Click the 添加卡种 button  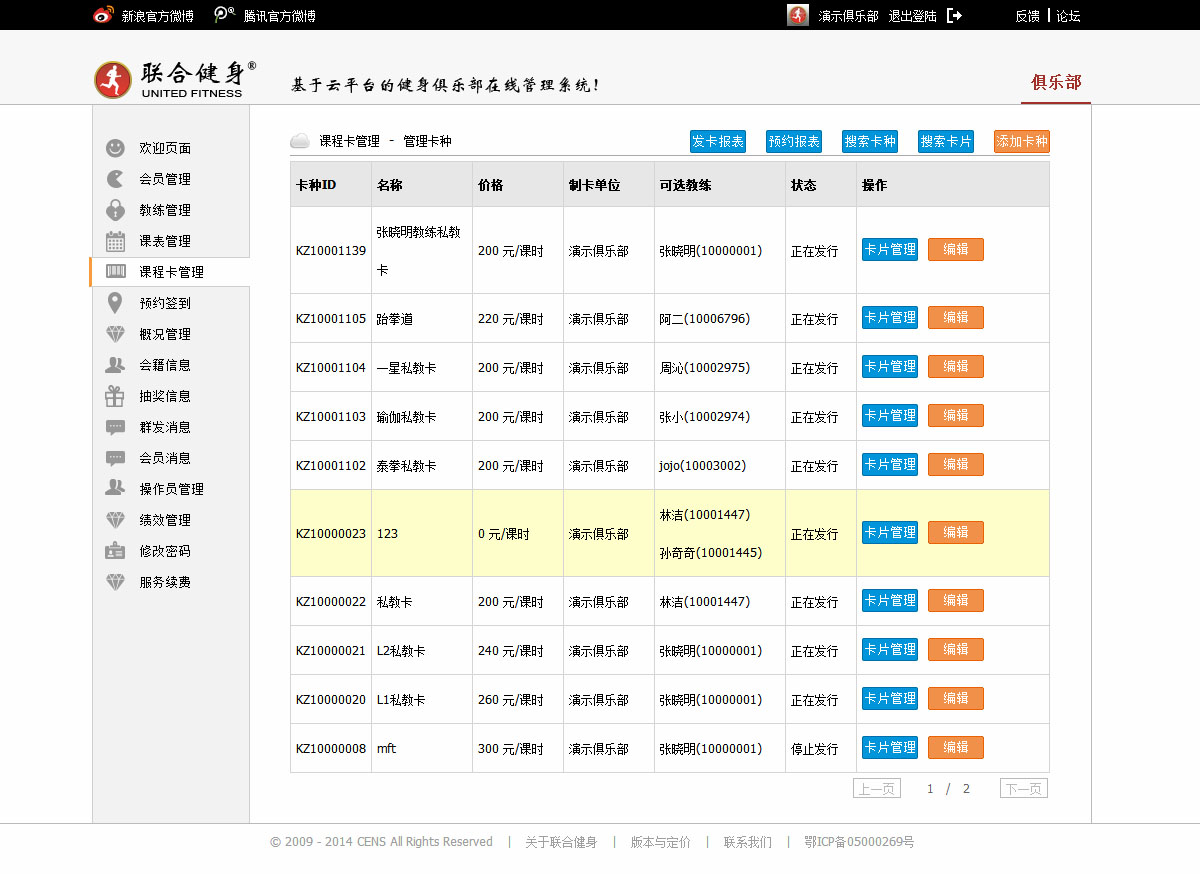1021,142
